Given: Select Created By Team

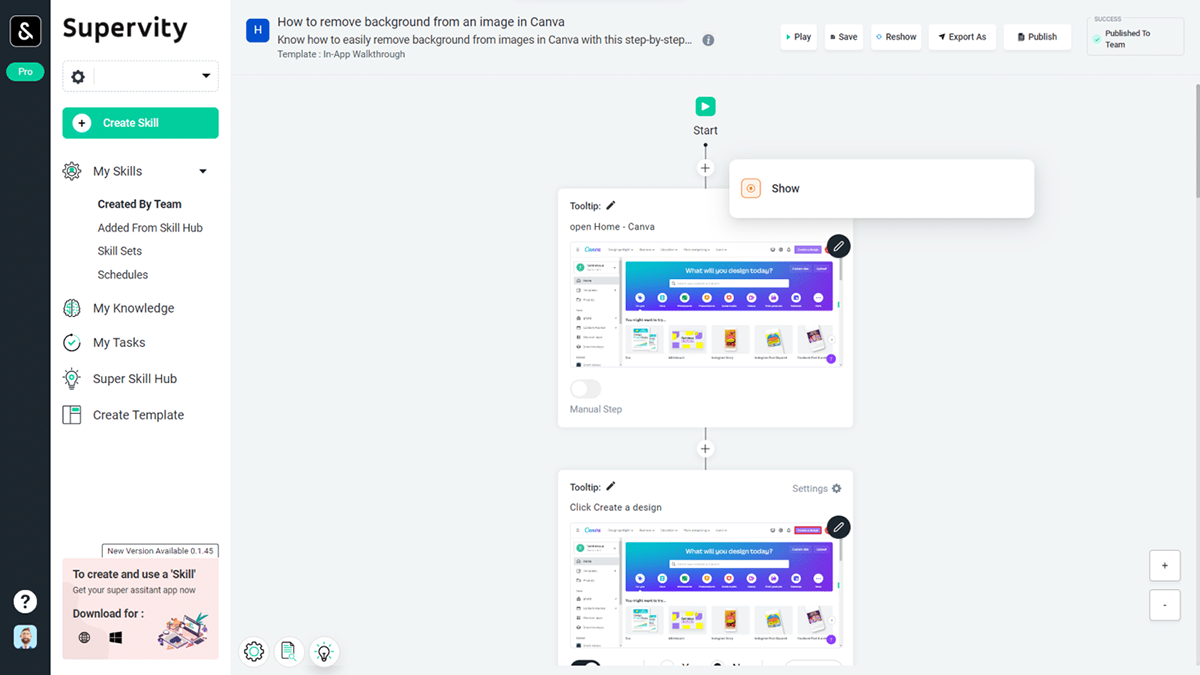Looking at the screenshot, I should (x=139, y=204).
